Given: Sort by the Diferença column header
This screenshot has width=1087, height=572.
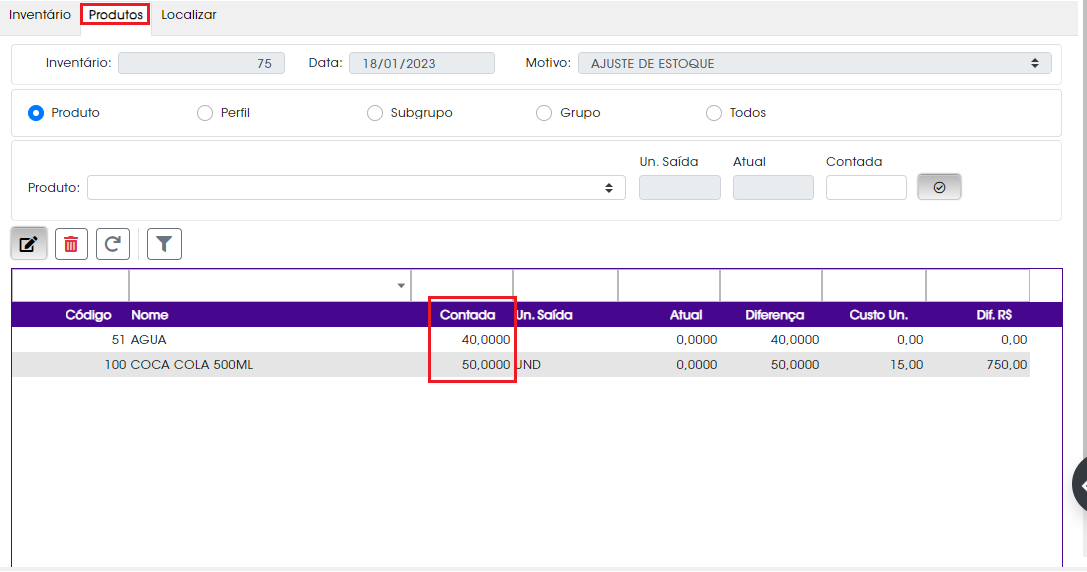Looking at the screenshot, I should point(774,315).
